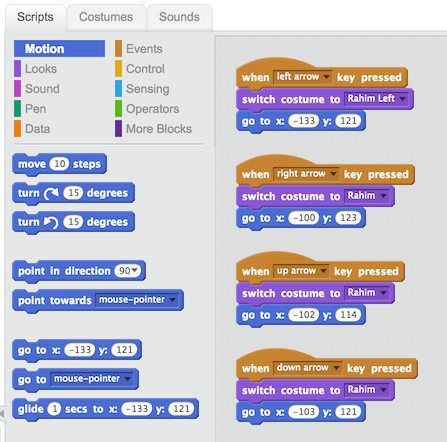Click the y value 114 input field
Screen dimensions: 447x442
(x=348, y=315)
